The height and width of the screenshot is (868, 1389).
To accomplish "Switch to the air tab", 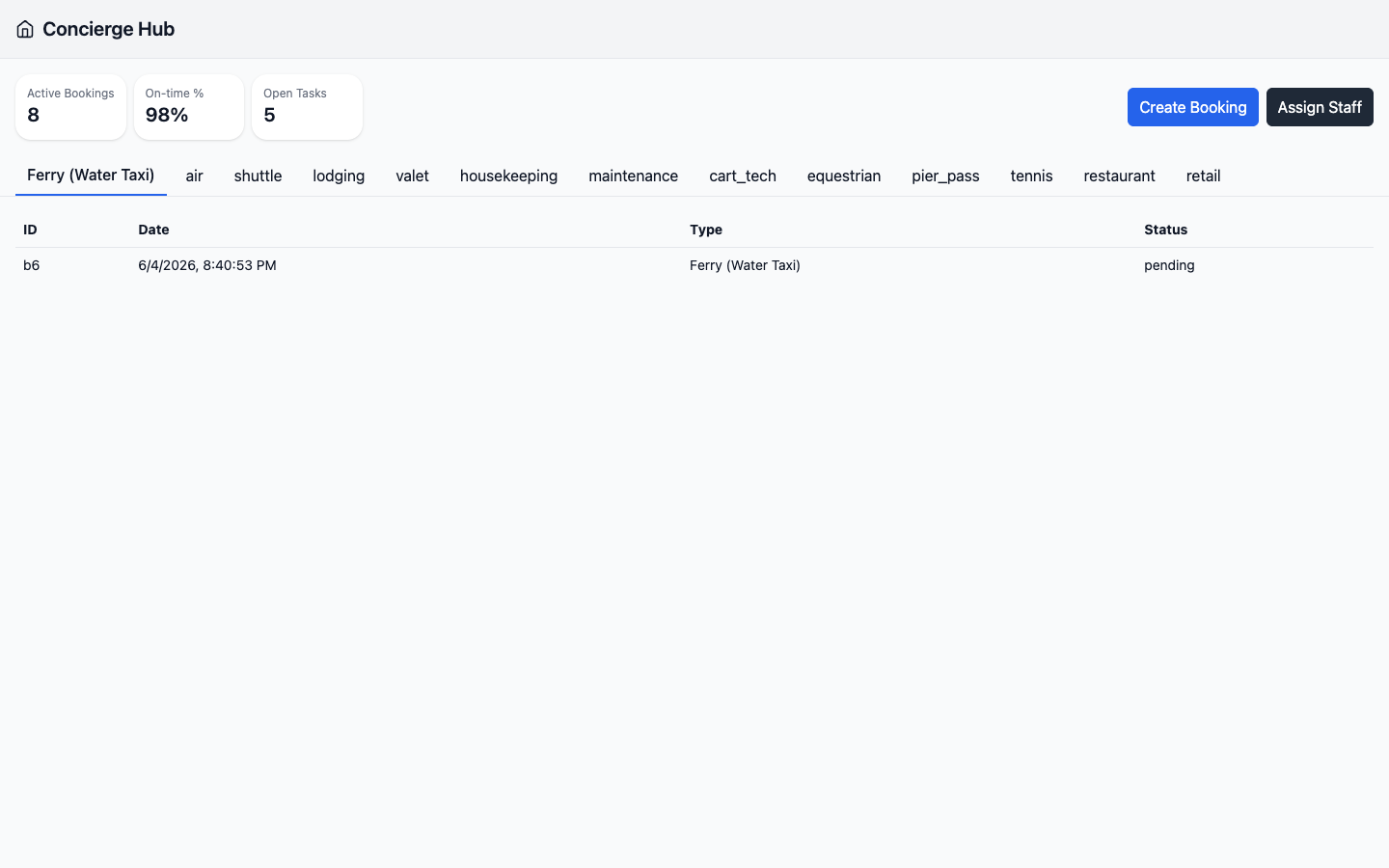I will (x=195, y=176).
